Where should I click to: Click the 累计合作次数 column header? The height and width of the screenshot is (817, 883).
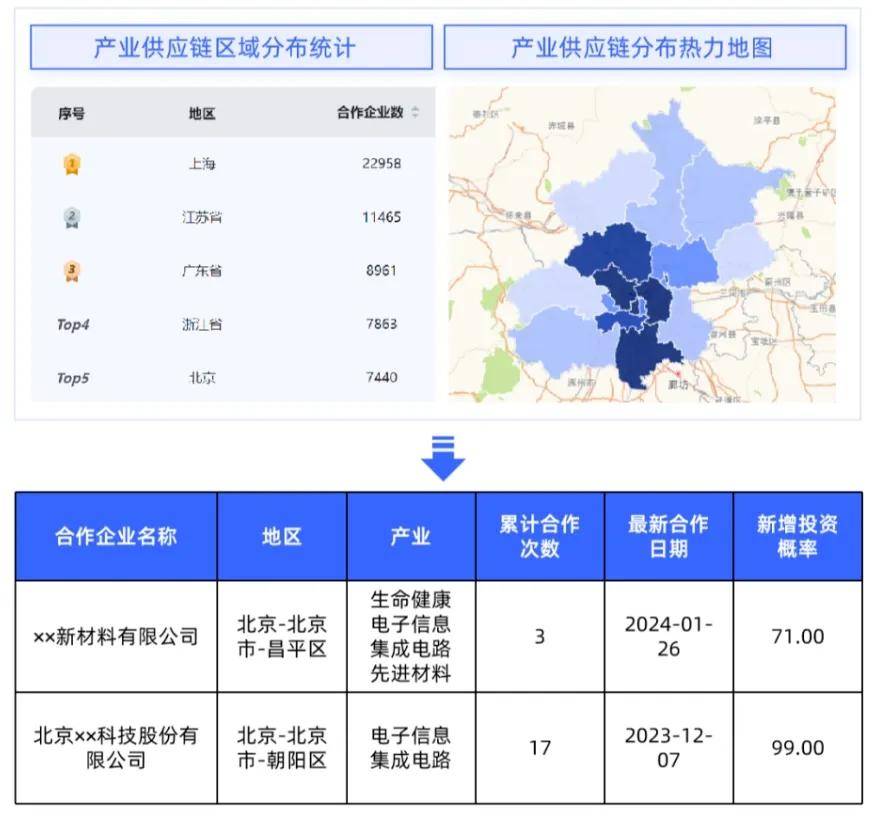click(539, 537)
